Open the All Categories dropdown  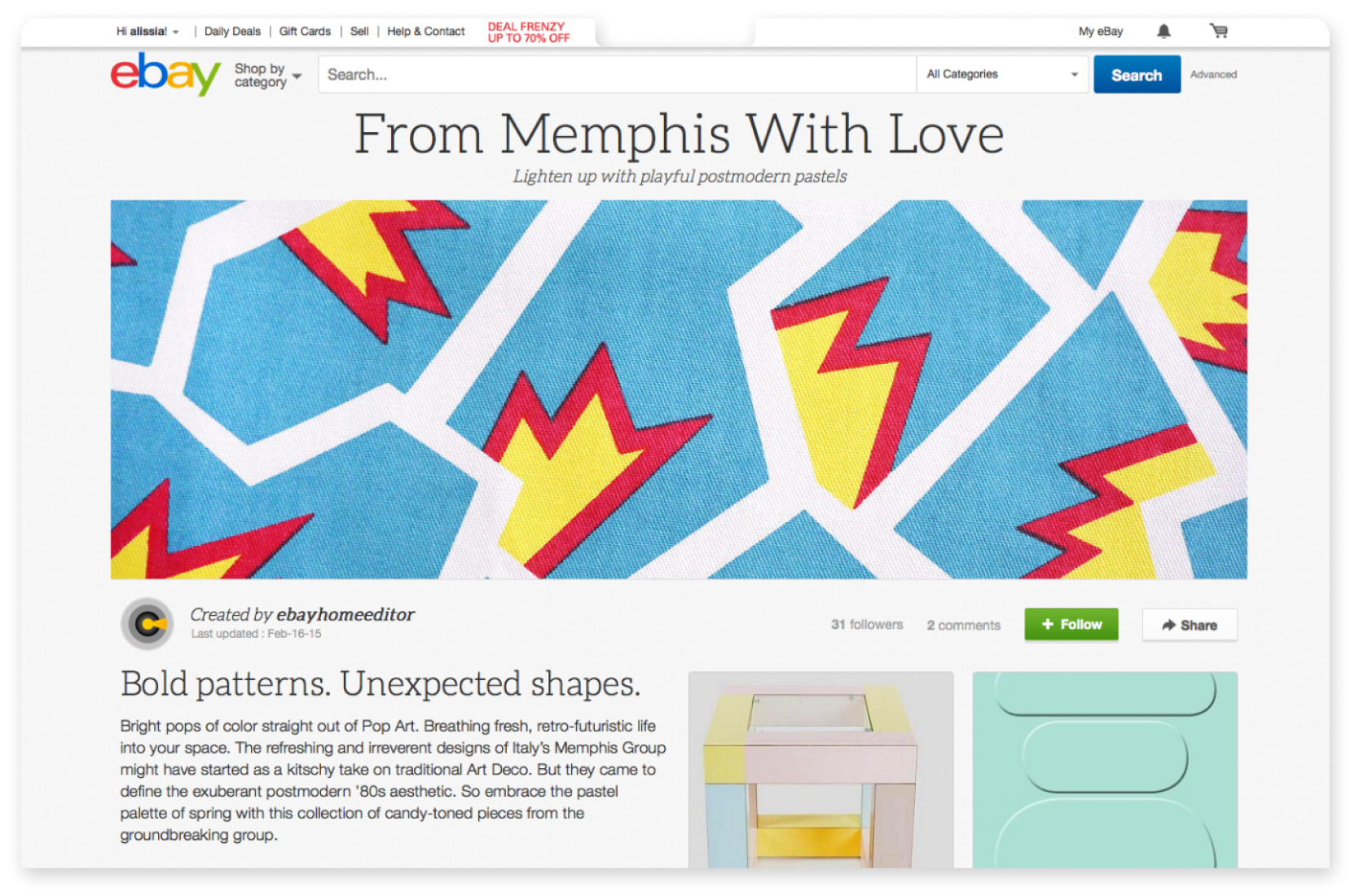1002,74
